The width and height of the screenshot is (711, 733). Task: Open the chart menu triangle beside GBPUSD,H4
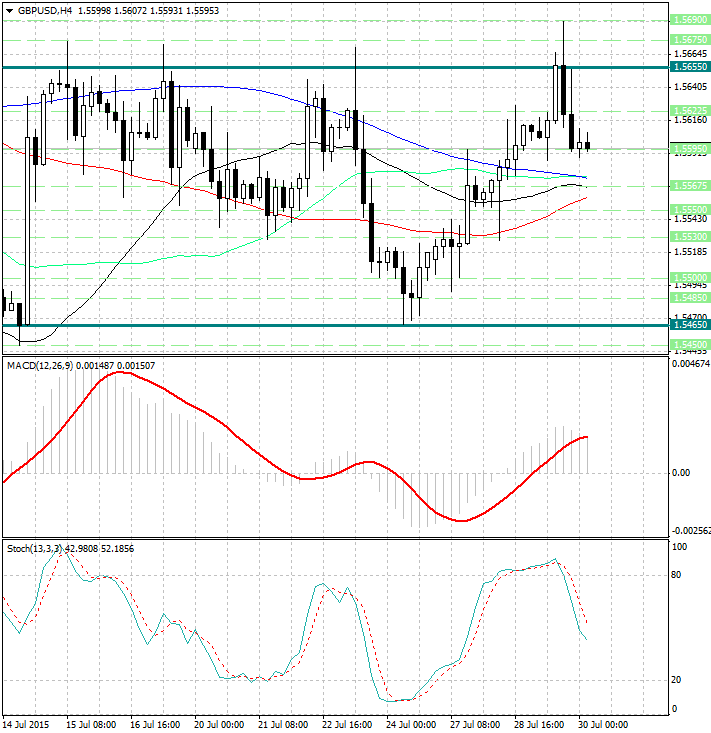[9, 11]
